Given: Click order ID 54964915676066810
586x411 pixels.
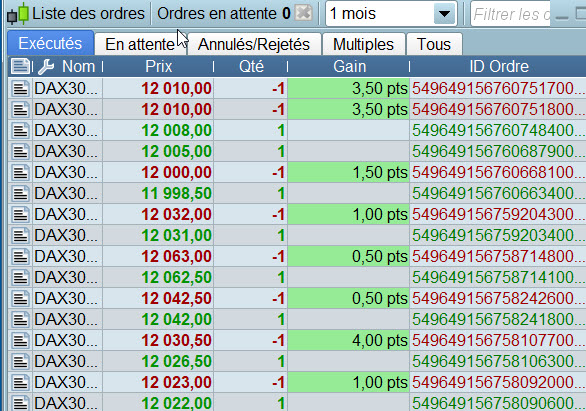Looking at the screenshot, I should (499, 172).
